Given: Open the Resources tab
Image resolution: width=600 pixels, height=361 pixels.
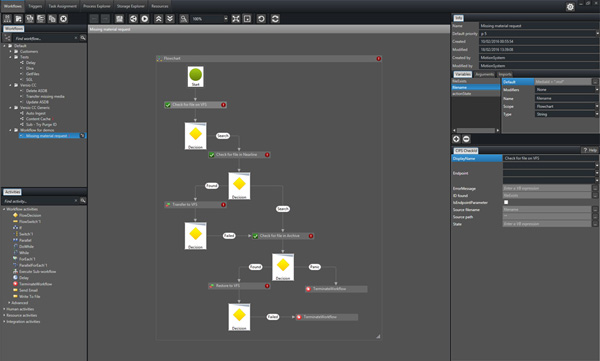Looking at the screenshot, I should click(x=160, y=6).
